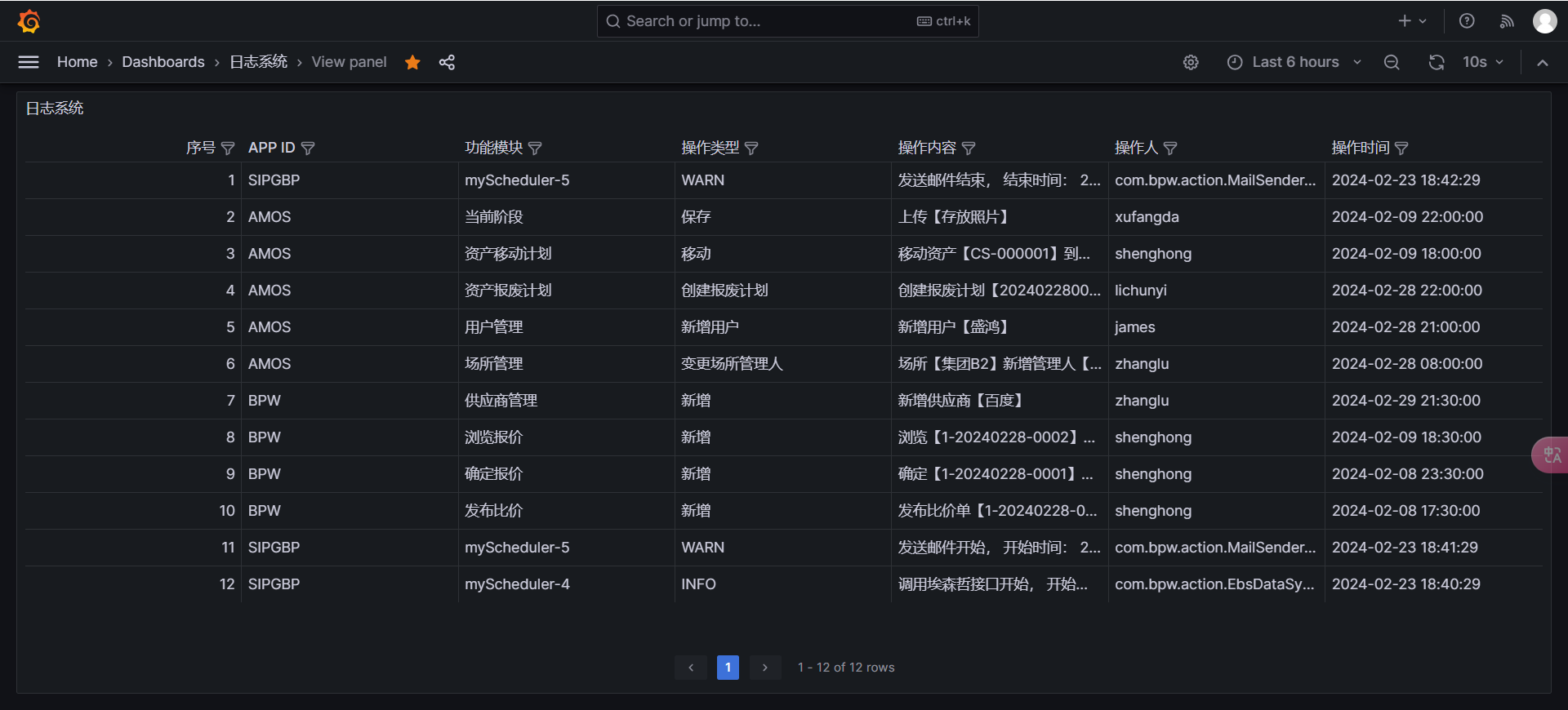Expand the 10s refresh interval dropdown

point(1483,62)
